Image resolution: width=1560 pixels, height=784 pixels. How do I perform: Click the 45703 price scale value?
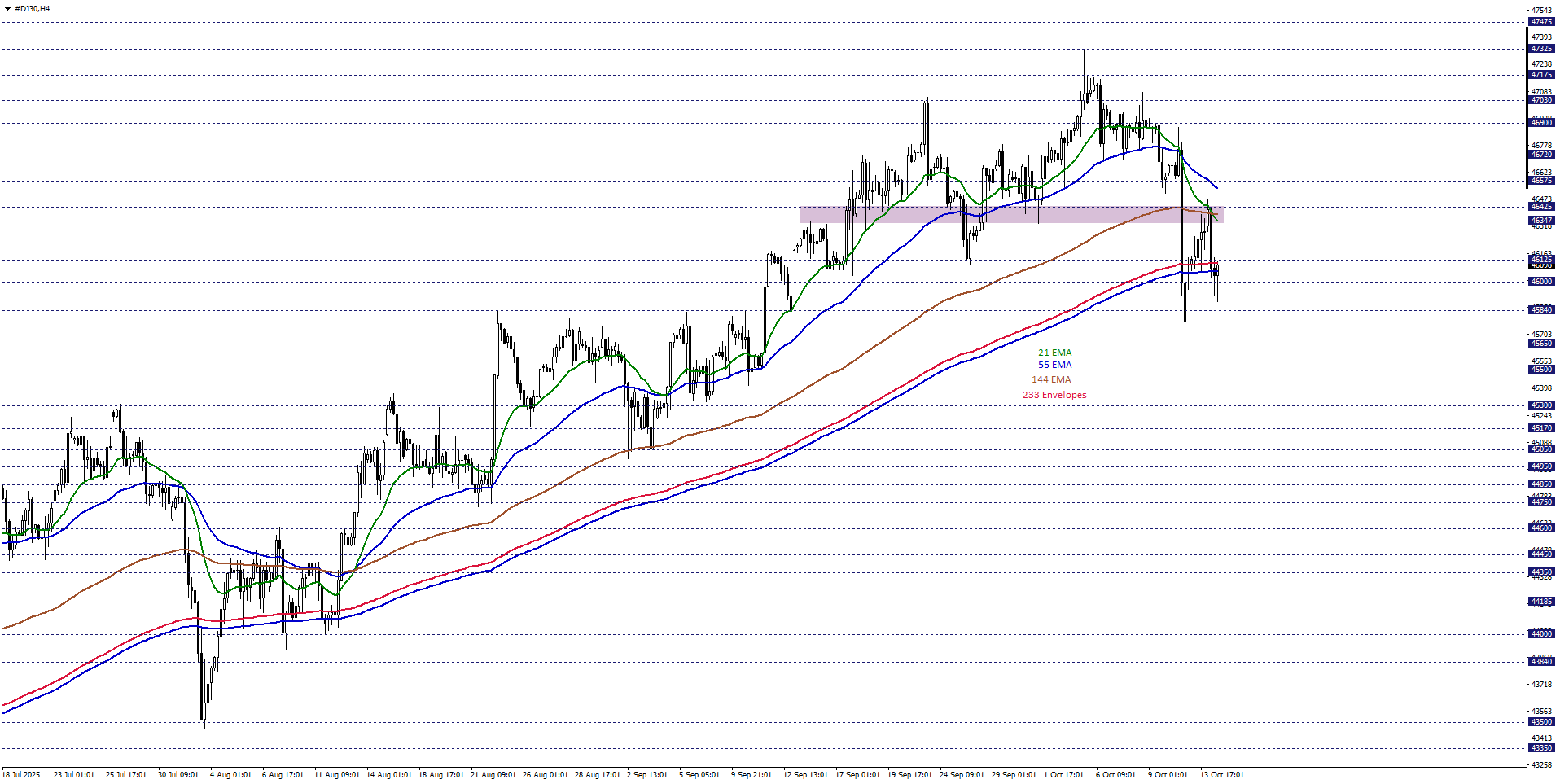(x=1541, y=335)
